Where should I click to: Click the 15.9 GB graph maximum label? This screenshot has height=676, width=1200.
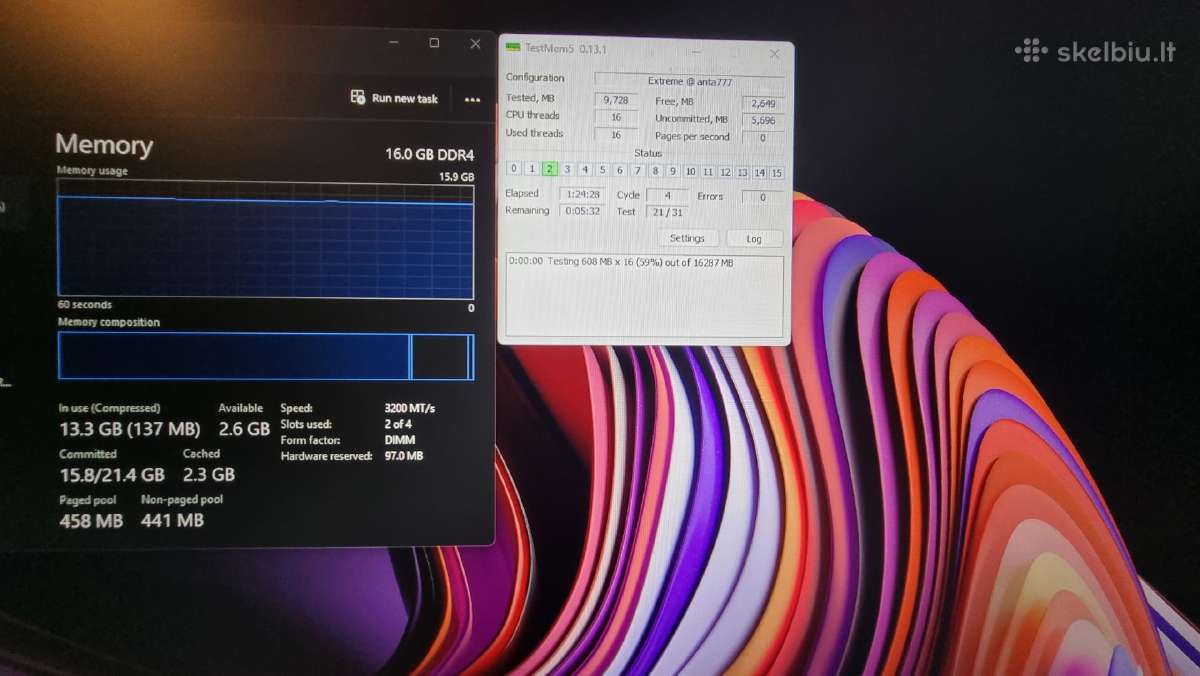click(456, 177)
